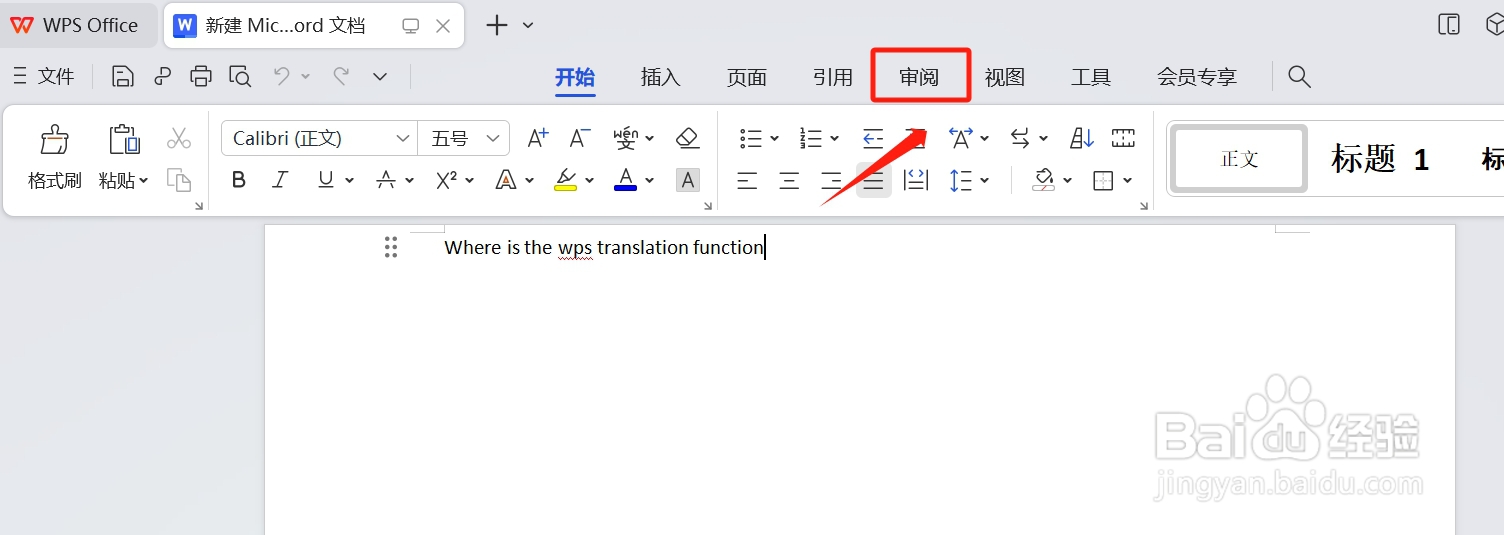The height and width of the screenshot is (535, 1504).
Task: Click the distributed alignment icon
Action: click(x=915, y=180)
